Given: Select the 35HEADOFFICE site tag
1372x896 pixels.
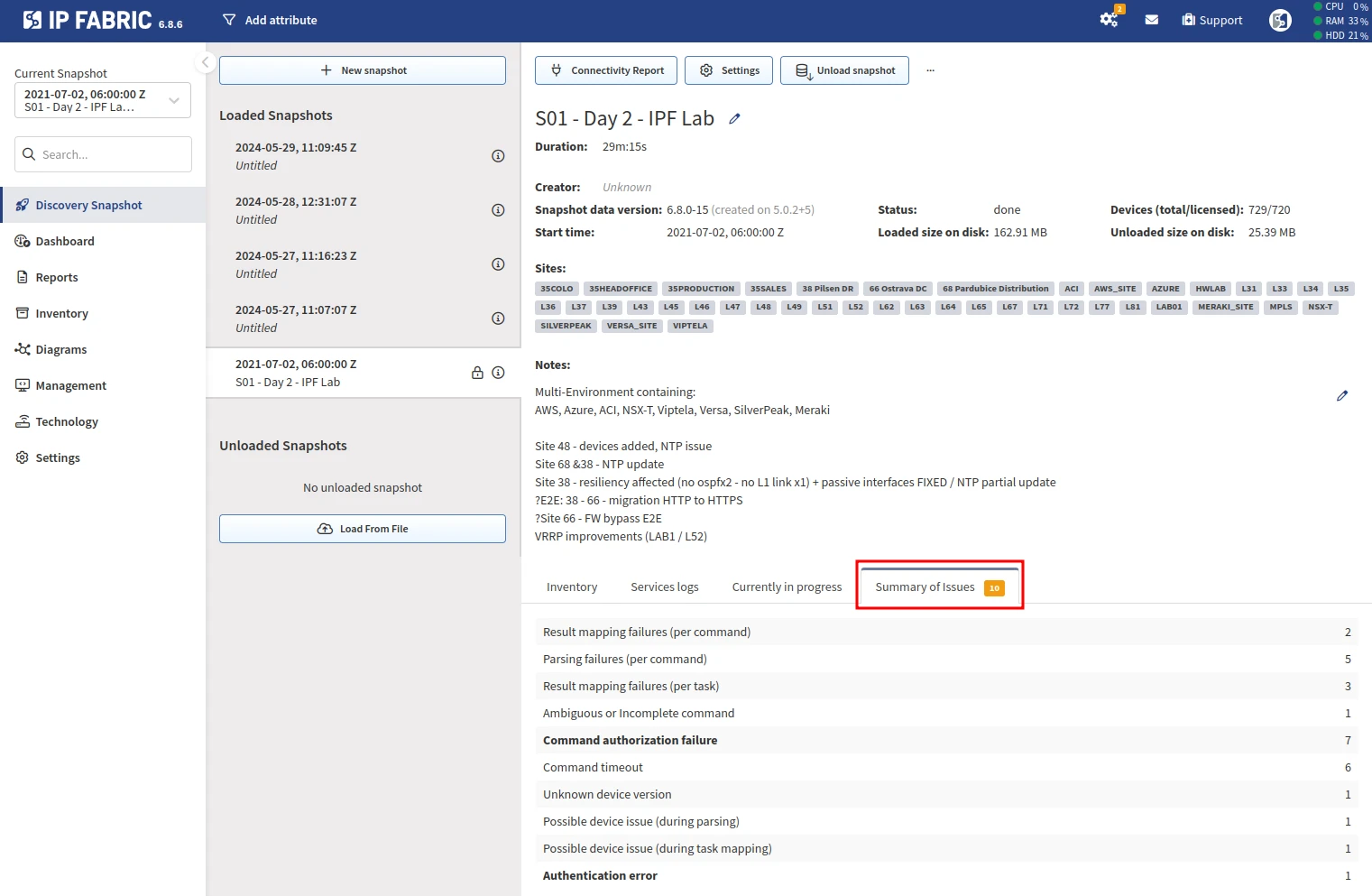Looking at the screenshot, I should [621, 289].
